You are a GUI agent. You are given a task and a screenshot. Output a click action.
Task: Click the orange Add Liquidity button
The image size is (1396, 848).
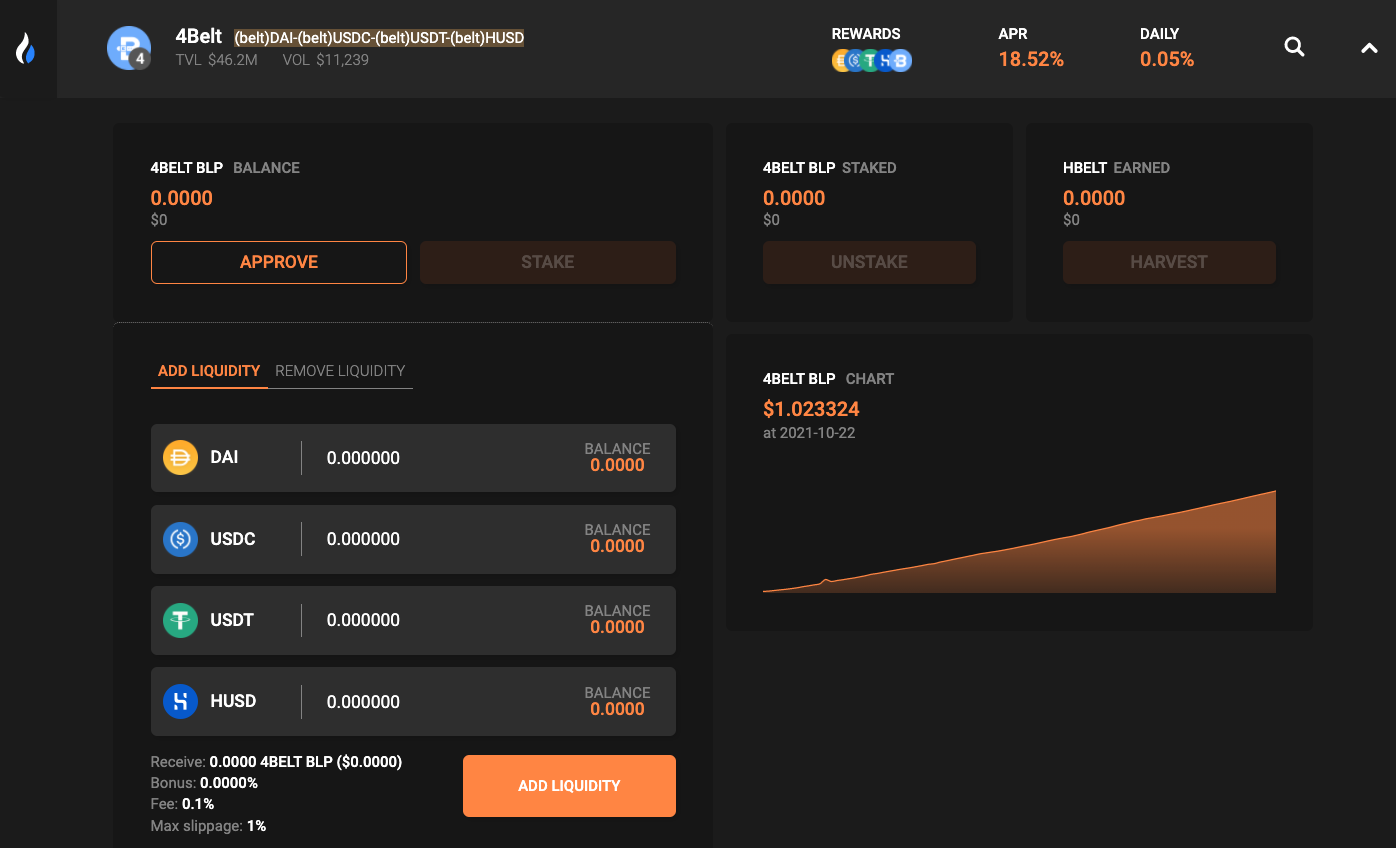click(569, 786)
